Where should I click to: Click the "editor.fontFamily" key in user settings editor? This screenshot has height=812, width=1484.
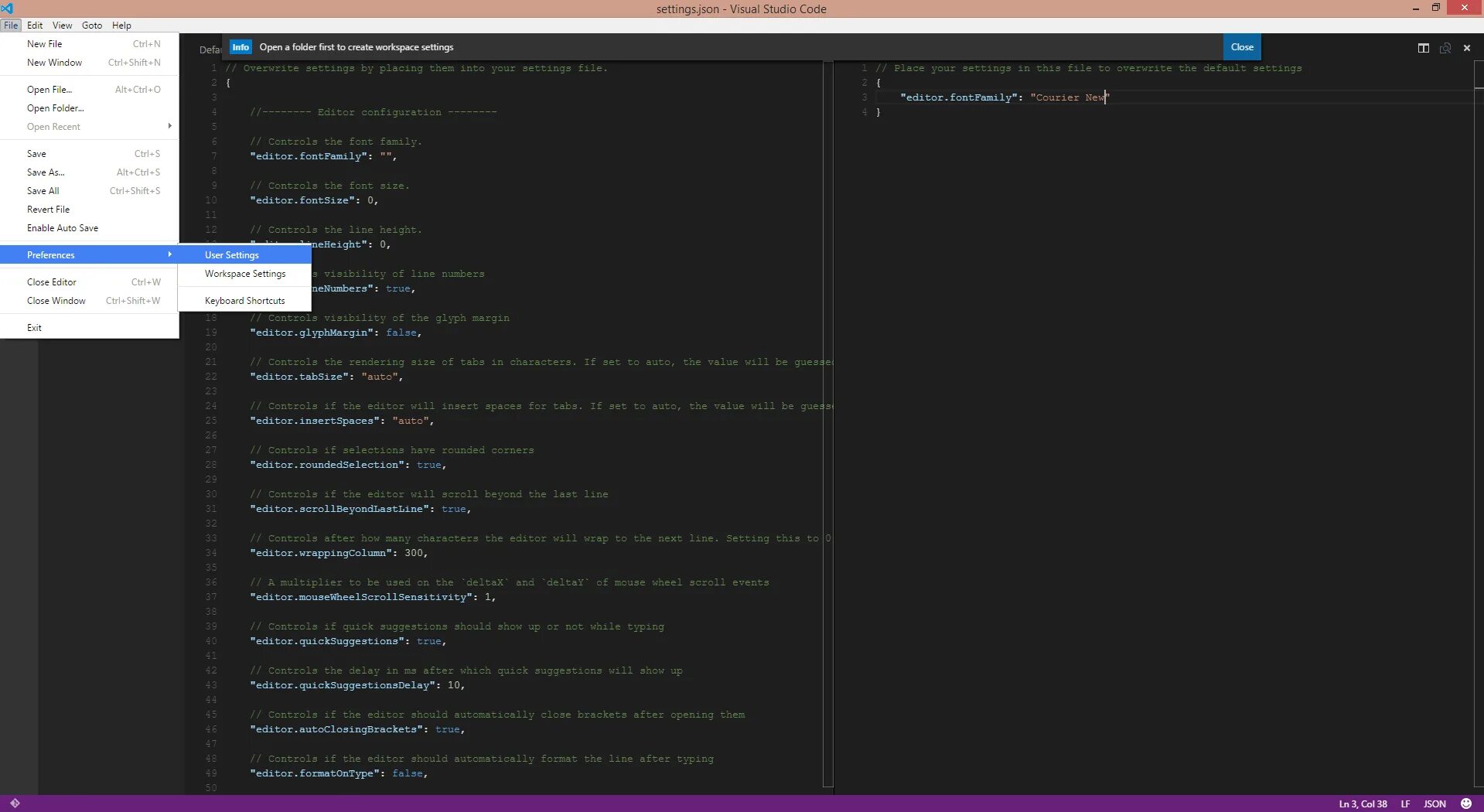tap(958, 97)
